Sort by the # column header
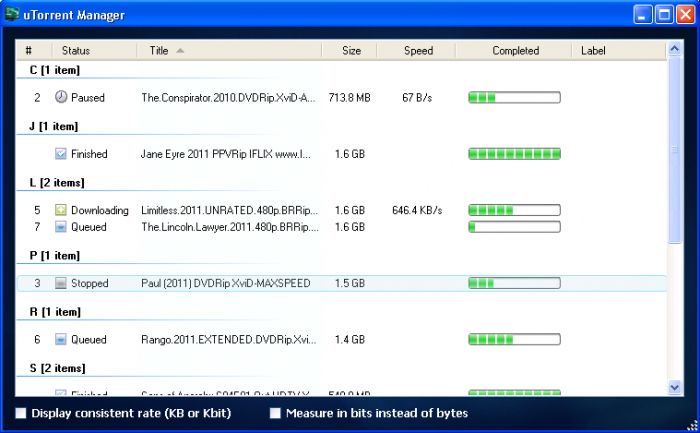Viewport: 700px width, 433px height. (34, 50)
